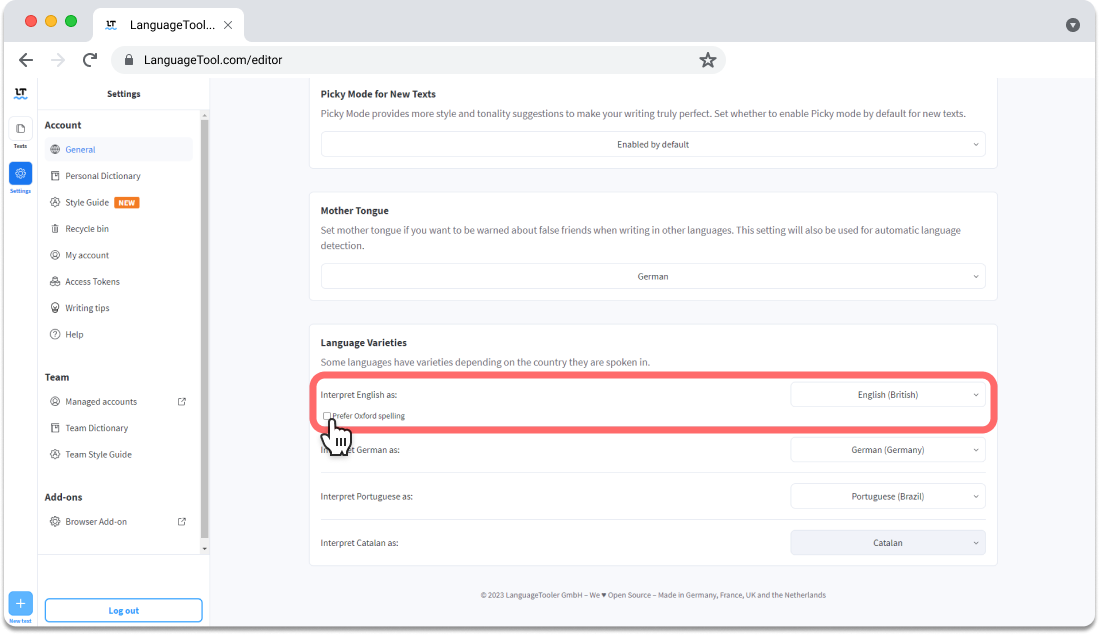Click the Team Dictionary book icon

(x=55, y=428)
